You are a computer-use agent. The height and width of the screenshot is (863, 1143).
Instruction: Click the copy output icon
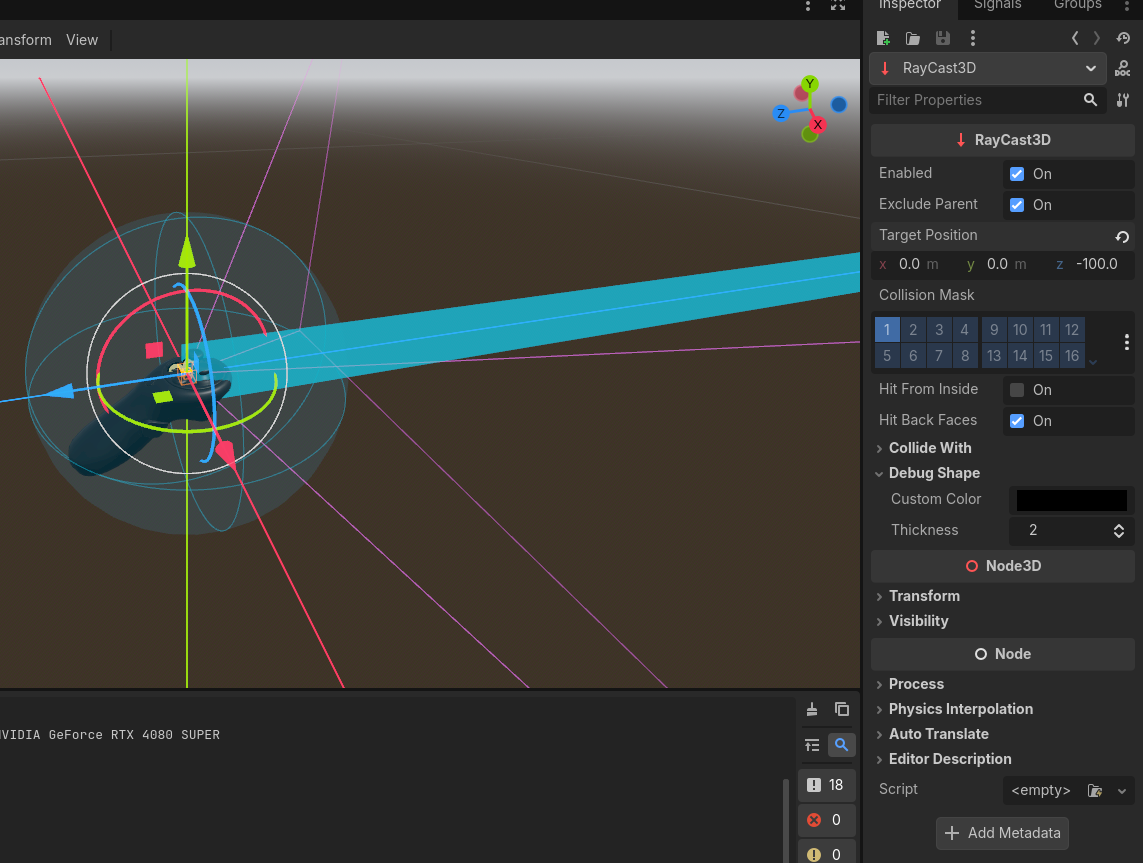click(842, 709)
